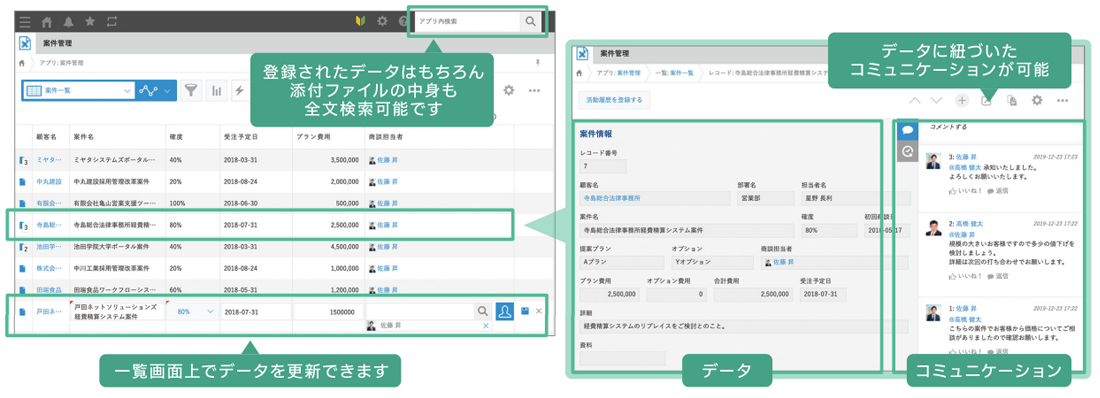Open the gear settings icon in the dark header

click(x=382, y=22)
